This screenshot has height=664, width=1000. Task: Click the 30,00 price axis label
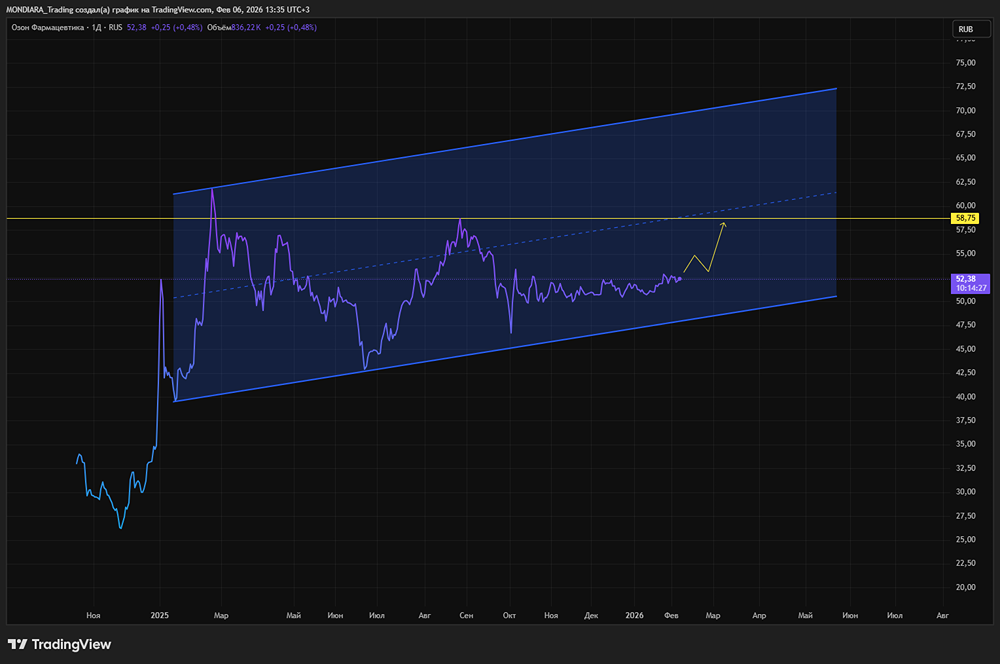[x=966, y=492]
